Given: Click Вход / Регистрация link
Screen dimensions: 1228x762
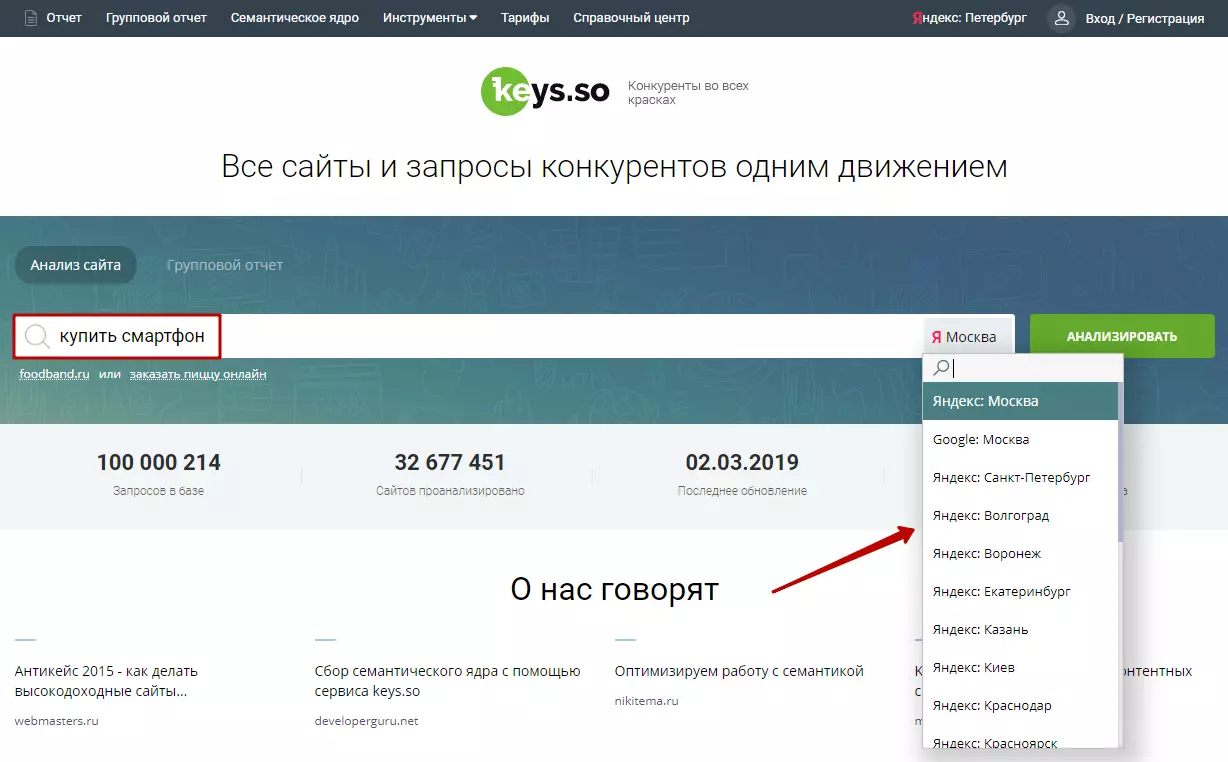Looking at the screenshot, I should click(x=1145, y=18).
